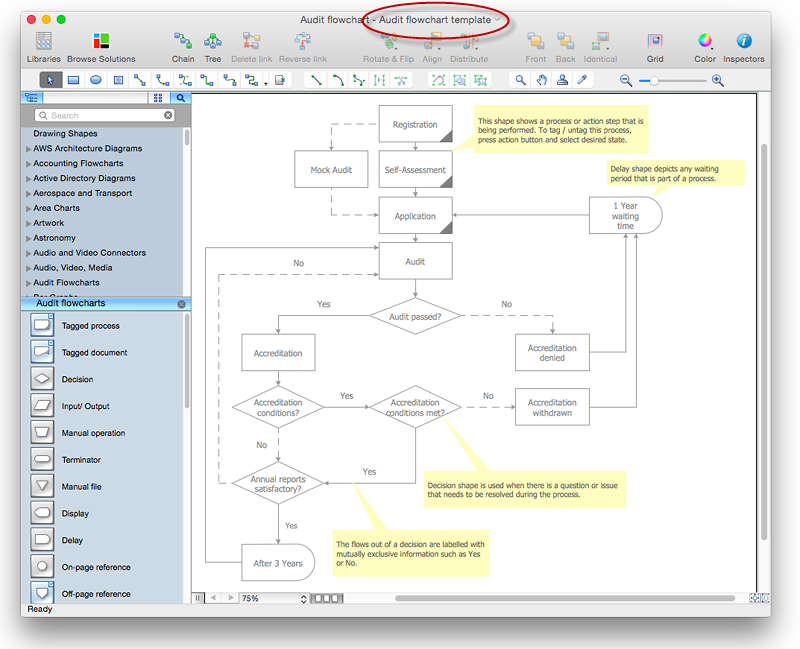Click the zoom in magnifier icon

[x=717, y=80]
